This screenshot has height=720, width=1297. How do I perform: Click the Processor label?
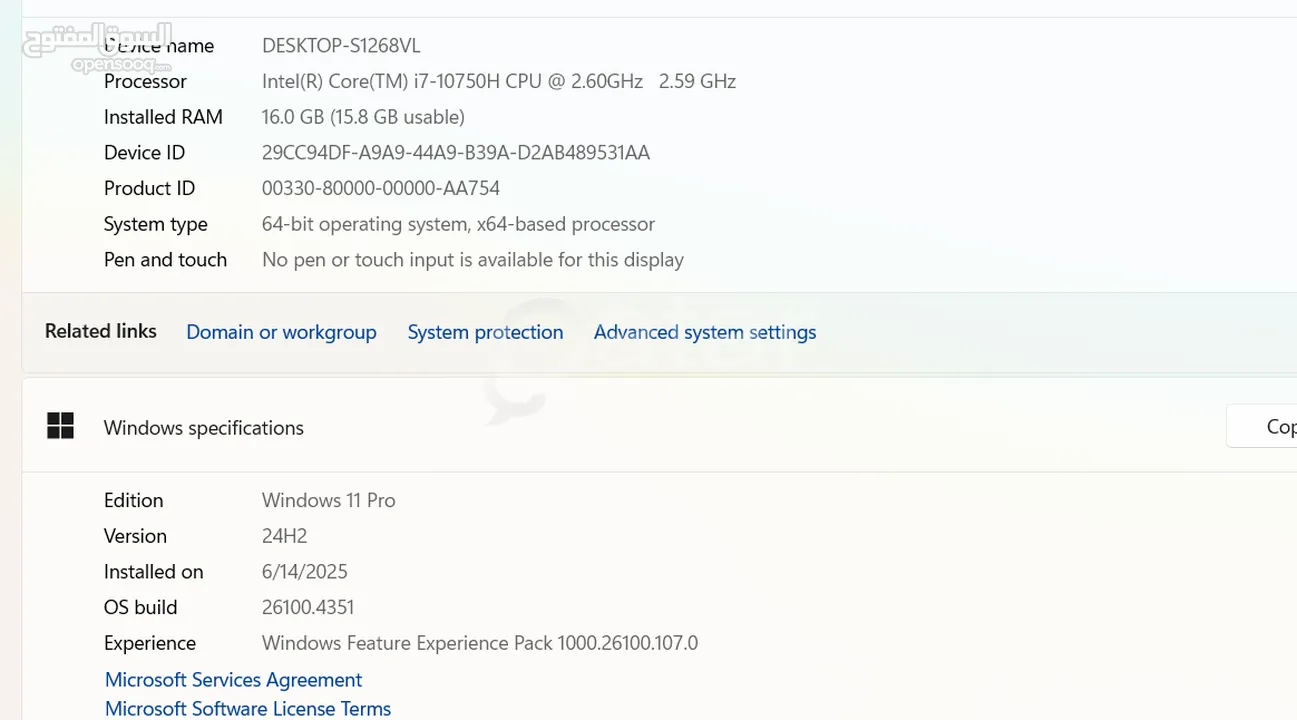(145, 82)
